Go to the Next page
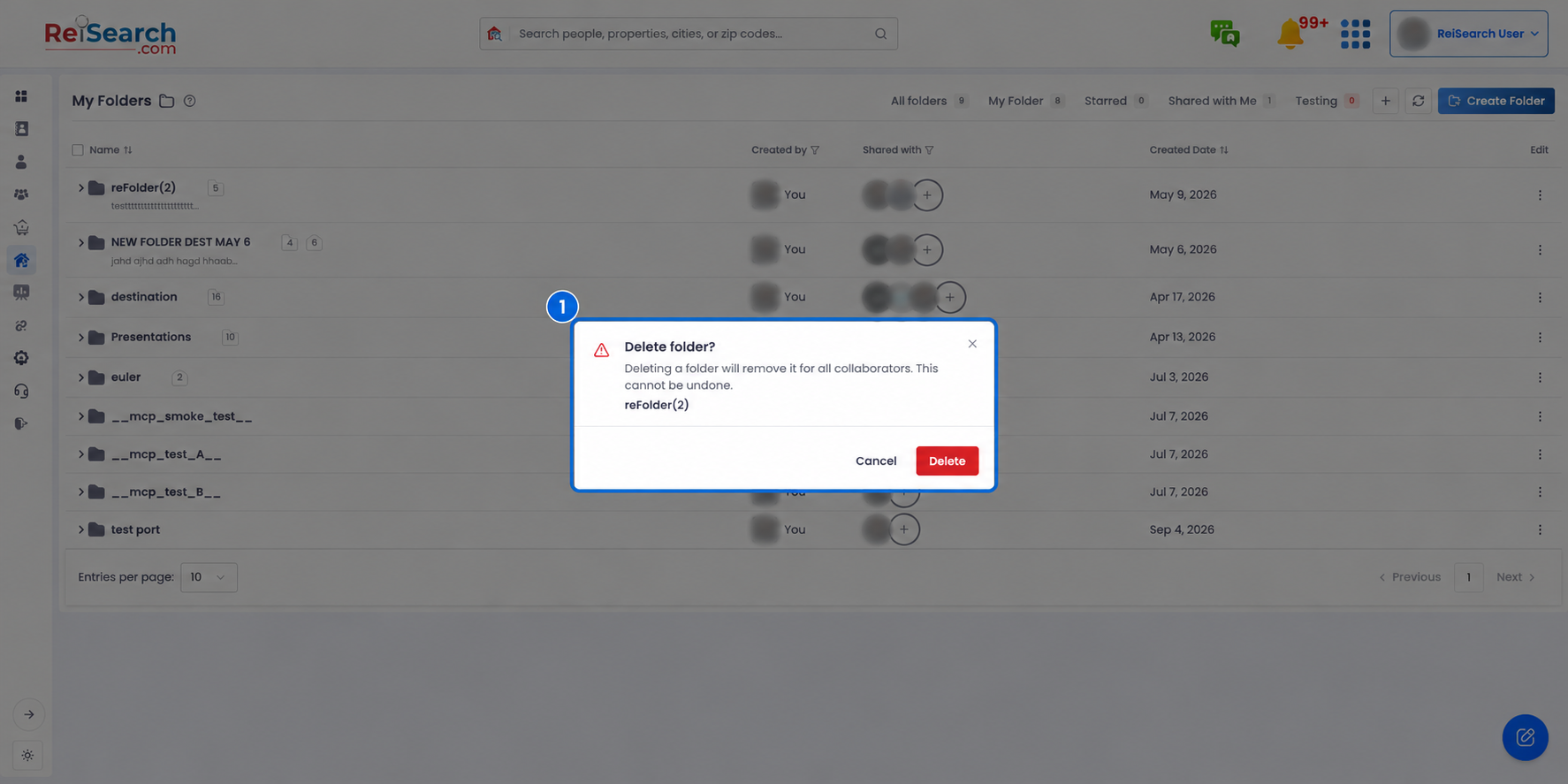 pos(1516,577)
